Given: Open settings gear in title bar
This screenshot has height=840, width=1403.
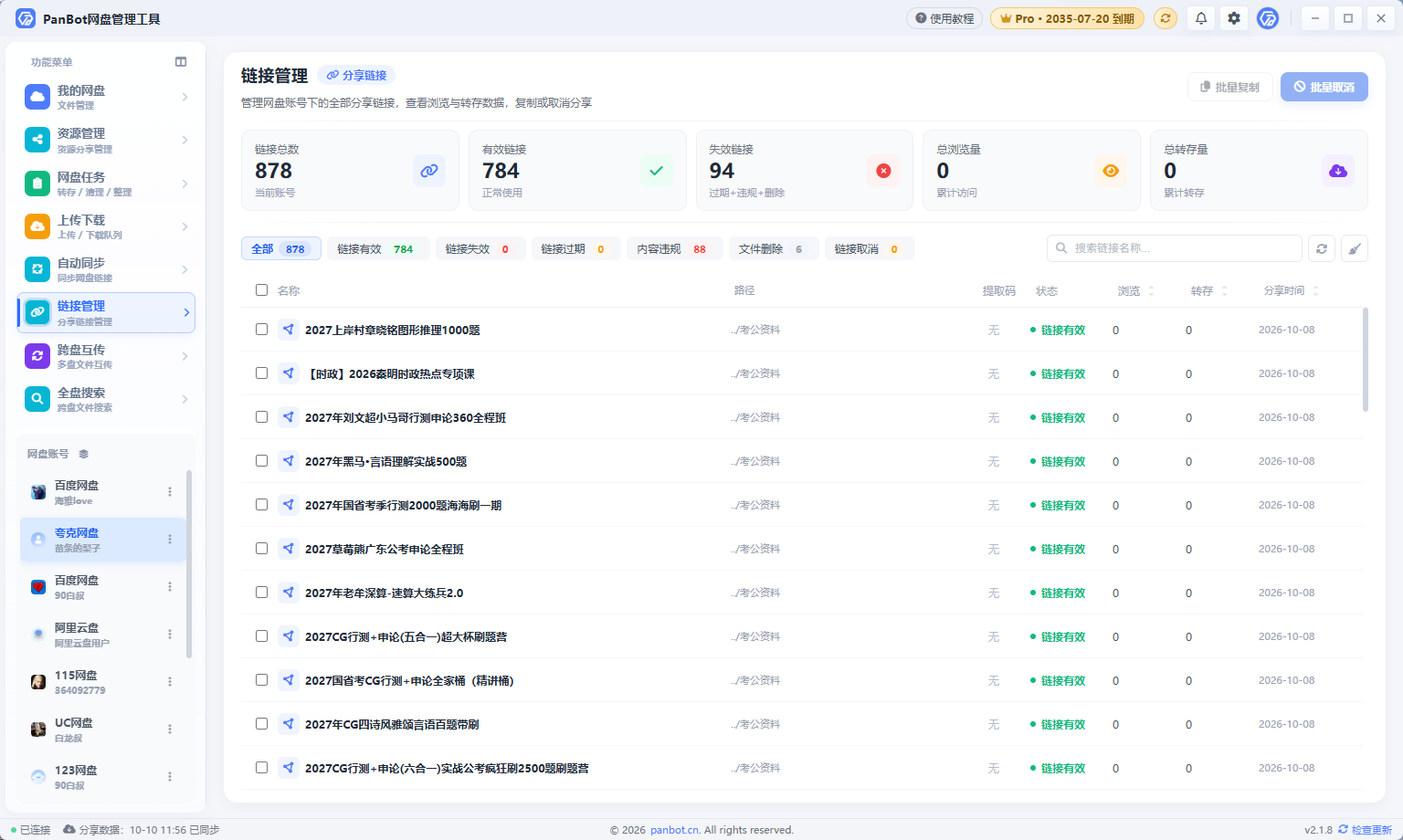Looking at the screenshot, I should click(x=1234, y=18).
